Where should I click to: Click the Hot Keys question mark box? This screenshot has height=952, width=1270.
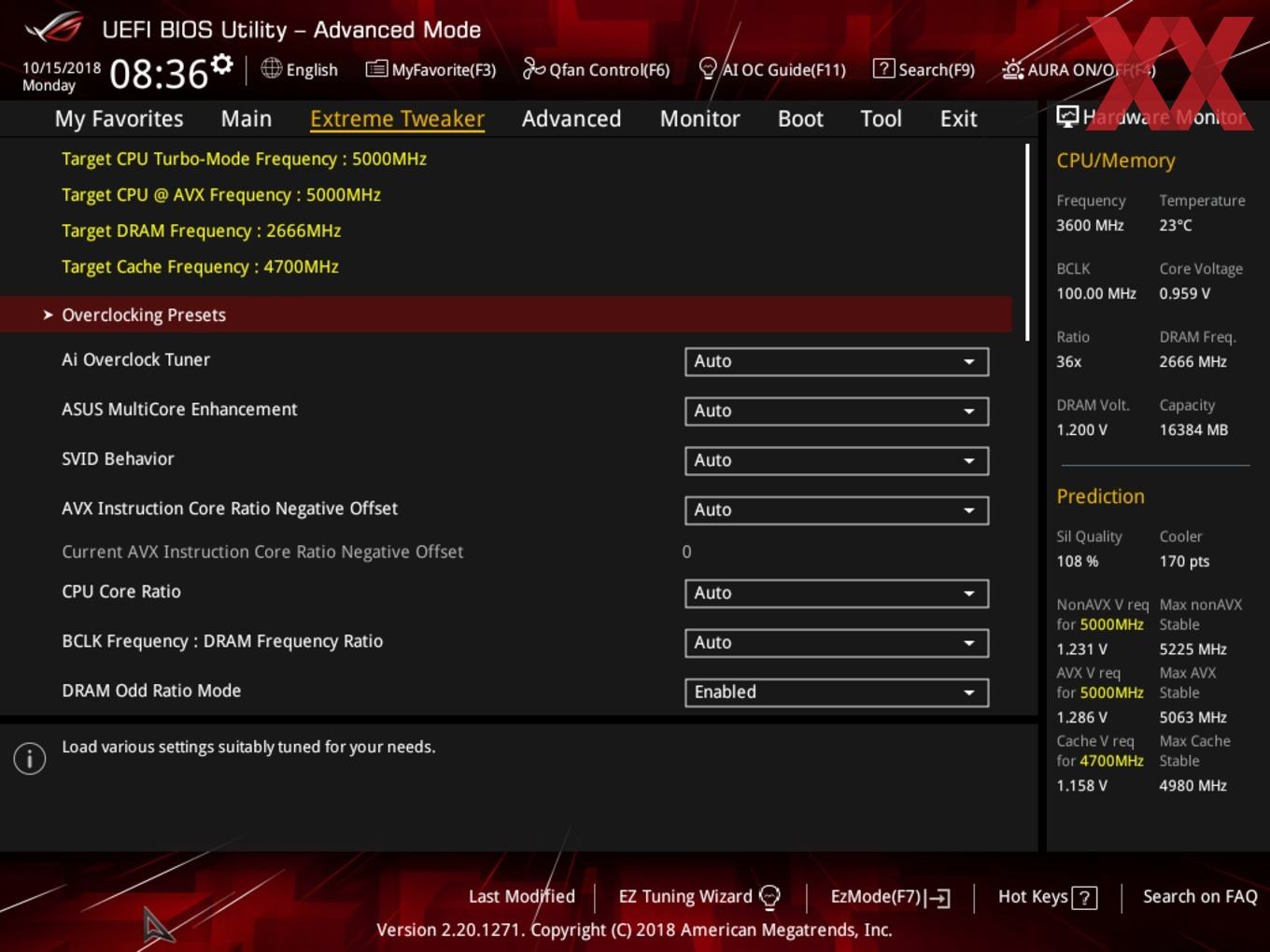[1084, 898]
